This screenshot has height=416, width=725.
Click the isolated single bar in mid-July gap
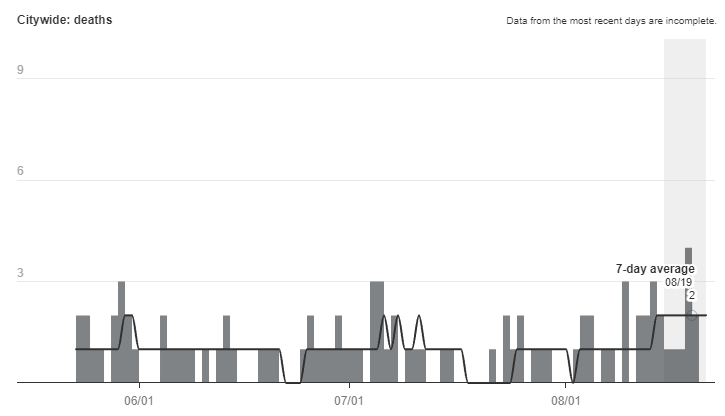[492, 366]
